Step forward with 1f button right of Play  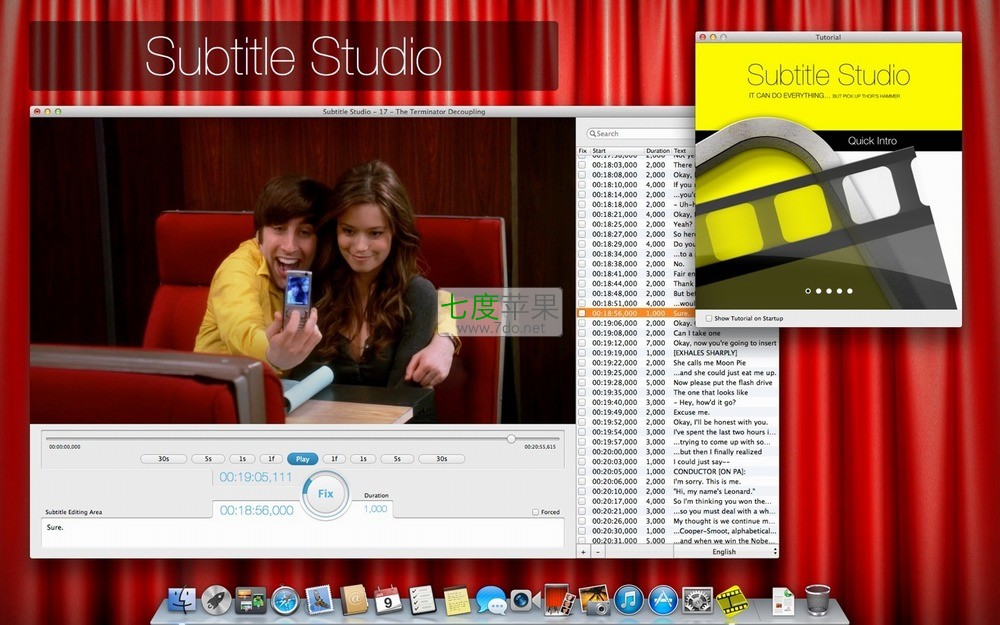334,459
